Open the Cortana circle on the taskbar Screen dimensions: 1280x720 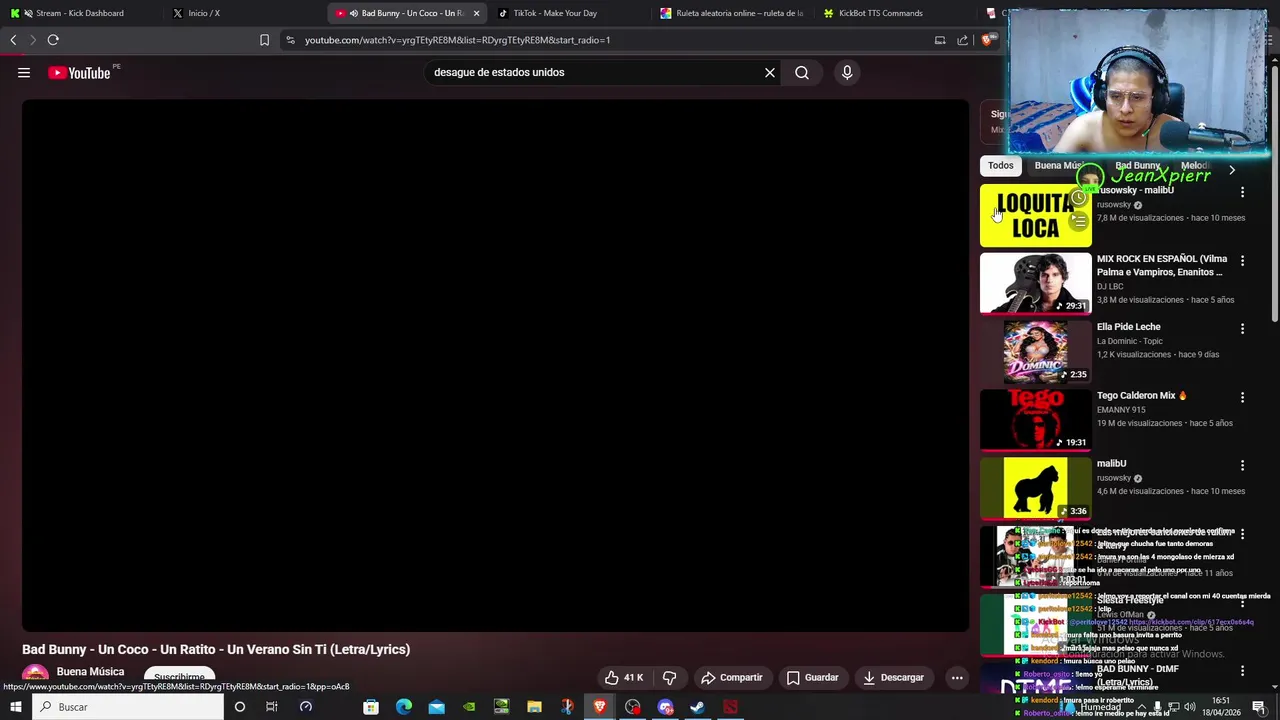239,707
